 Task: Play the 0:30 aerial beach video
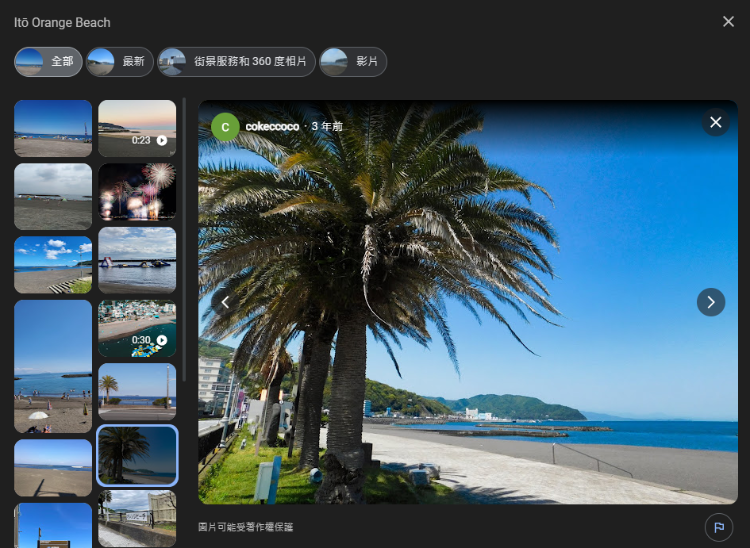tap(137, 329)
